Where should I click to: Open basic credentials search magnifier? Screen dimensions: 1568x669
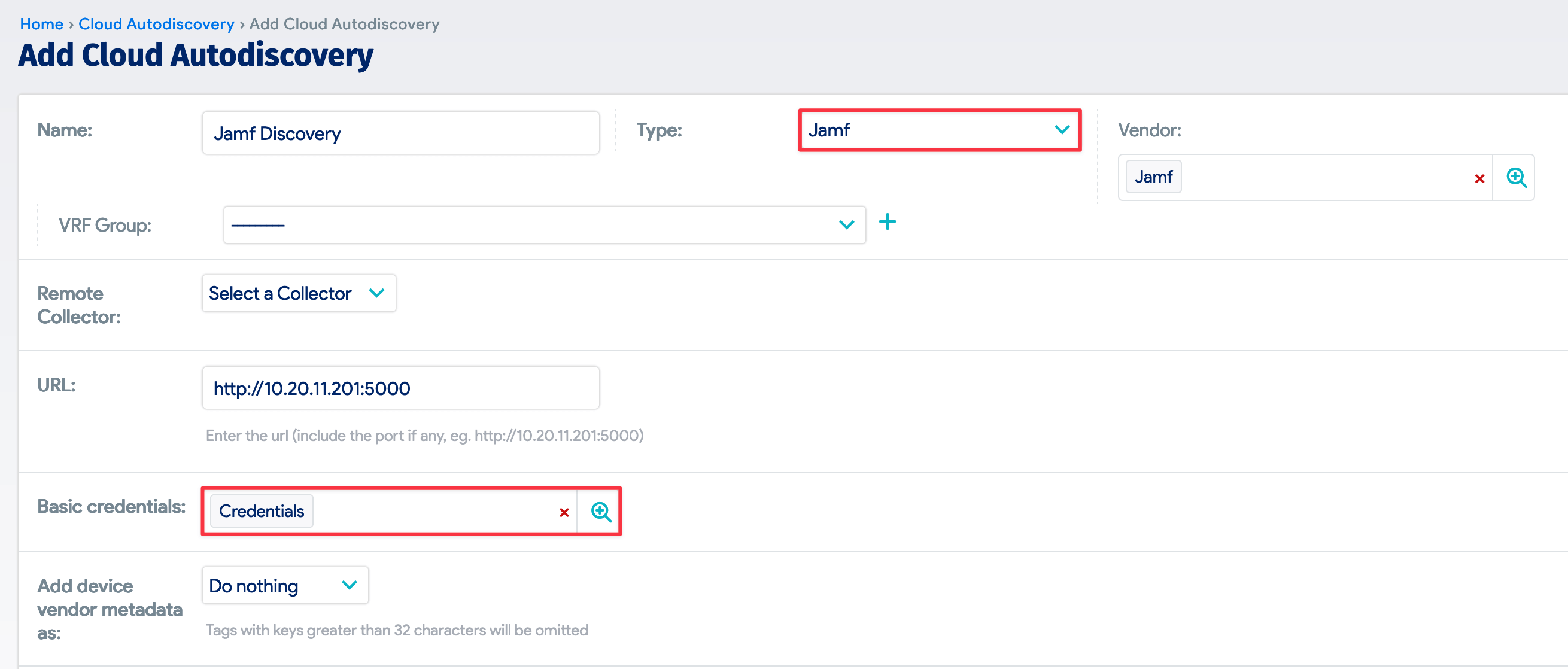[601, 512]
